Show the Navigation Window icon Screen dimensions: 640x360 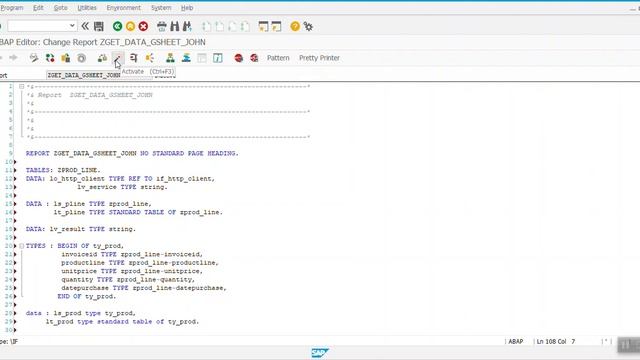pos(186,58)
